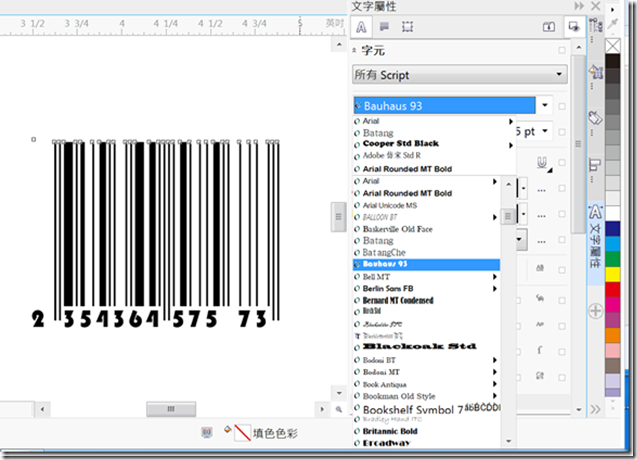The width and height of the screenshot is (637, 460).
Task: Click the zoom magnifier icon by horizontal scrollbar
Action: pyautogui.click(x=339, y=409)
